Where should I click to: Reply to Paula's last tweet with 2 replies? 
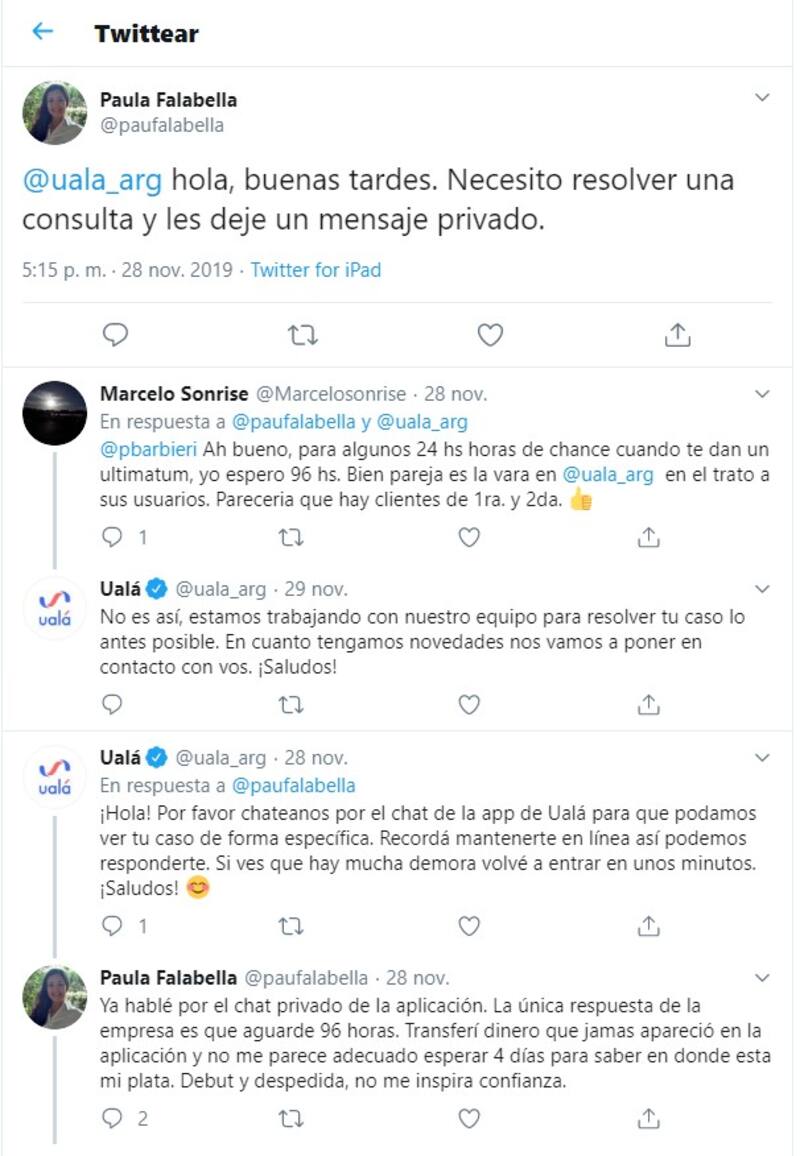click(x=113, y=1118)
